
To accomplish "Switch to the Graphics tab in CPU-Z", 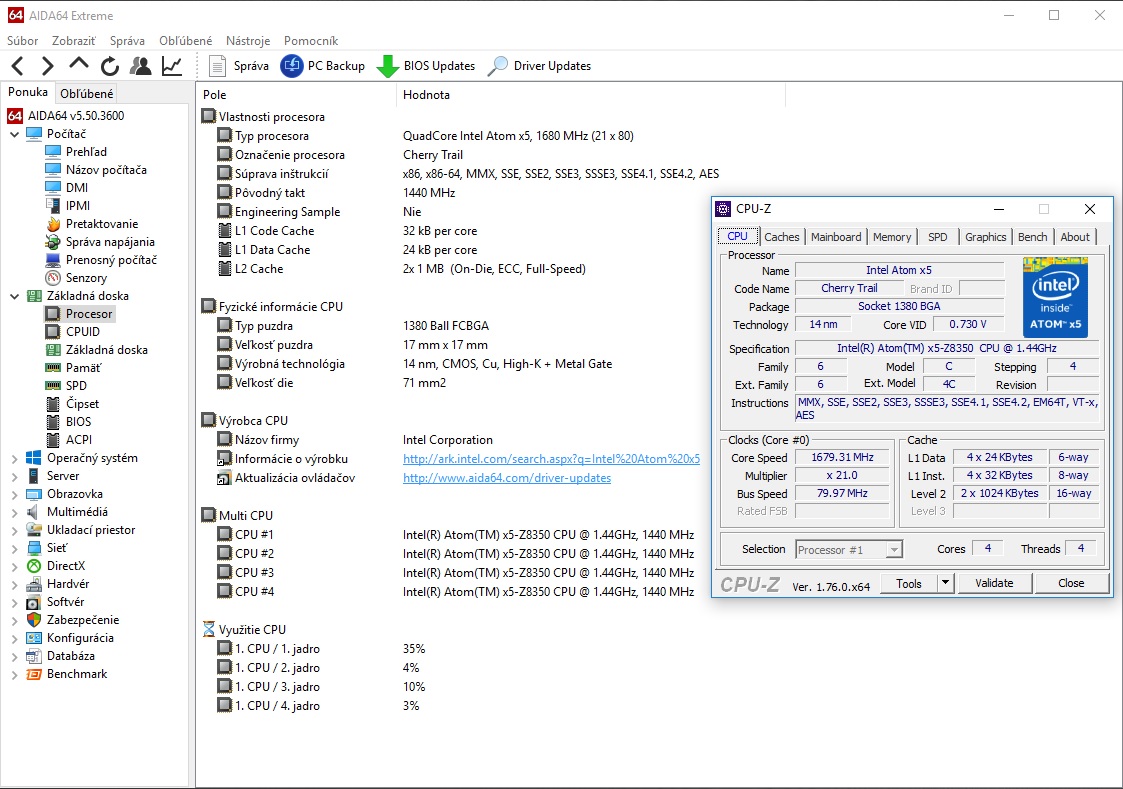I will pyautogui.click(x=985, y=237).
